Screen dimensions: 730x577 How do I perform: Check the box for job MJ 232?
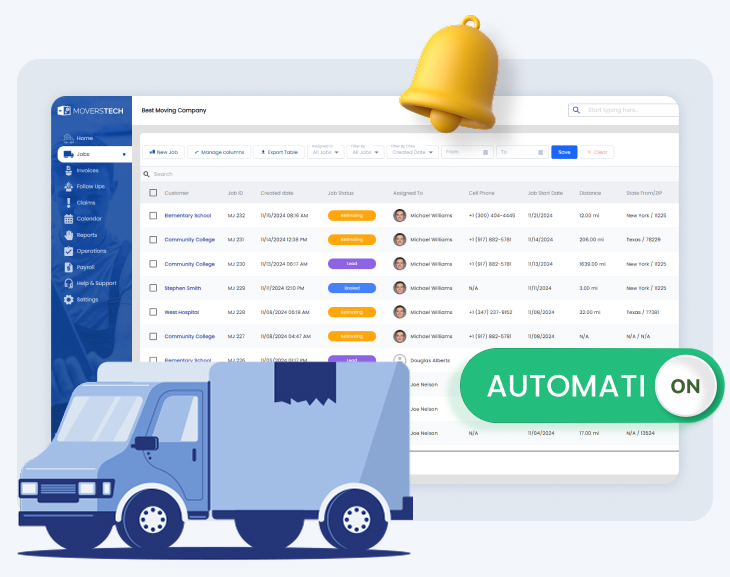153,216
